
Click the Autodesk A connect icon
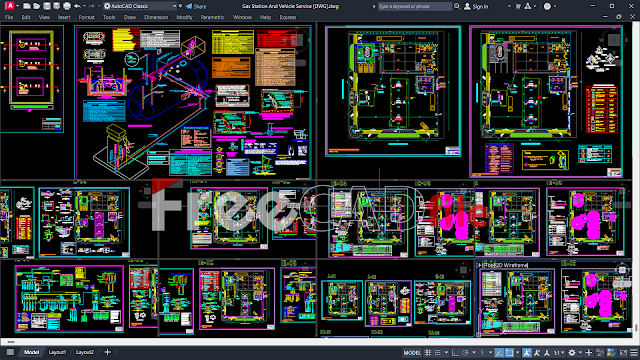(528, 6)
